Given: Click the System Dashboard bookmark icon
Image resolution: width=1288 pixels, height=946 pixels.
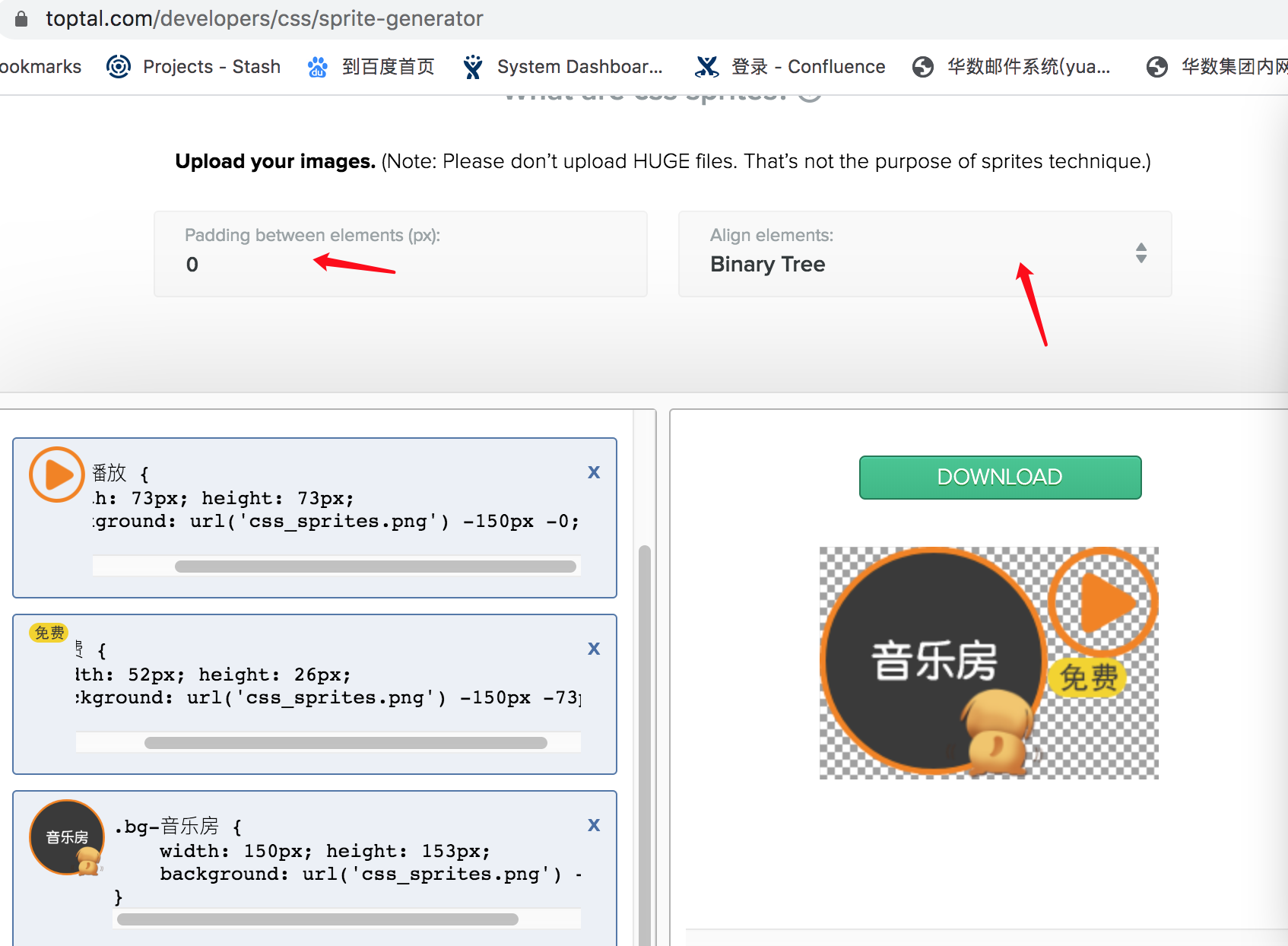Looking at the screenshot, I should [473, 66].
